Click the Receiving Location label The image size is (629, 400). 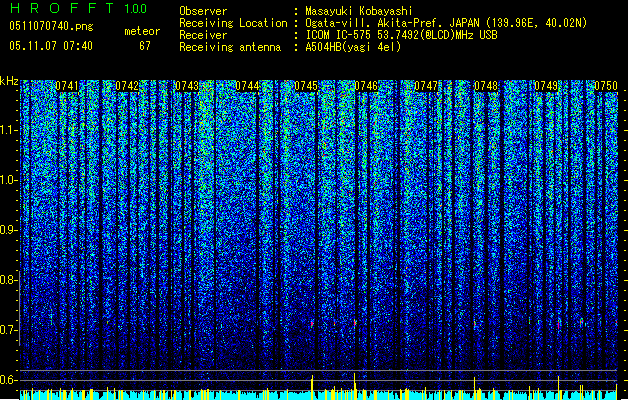tap(233, 23)
